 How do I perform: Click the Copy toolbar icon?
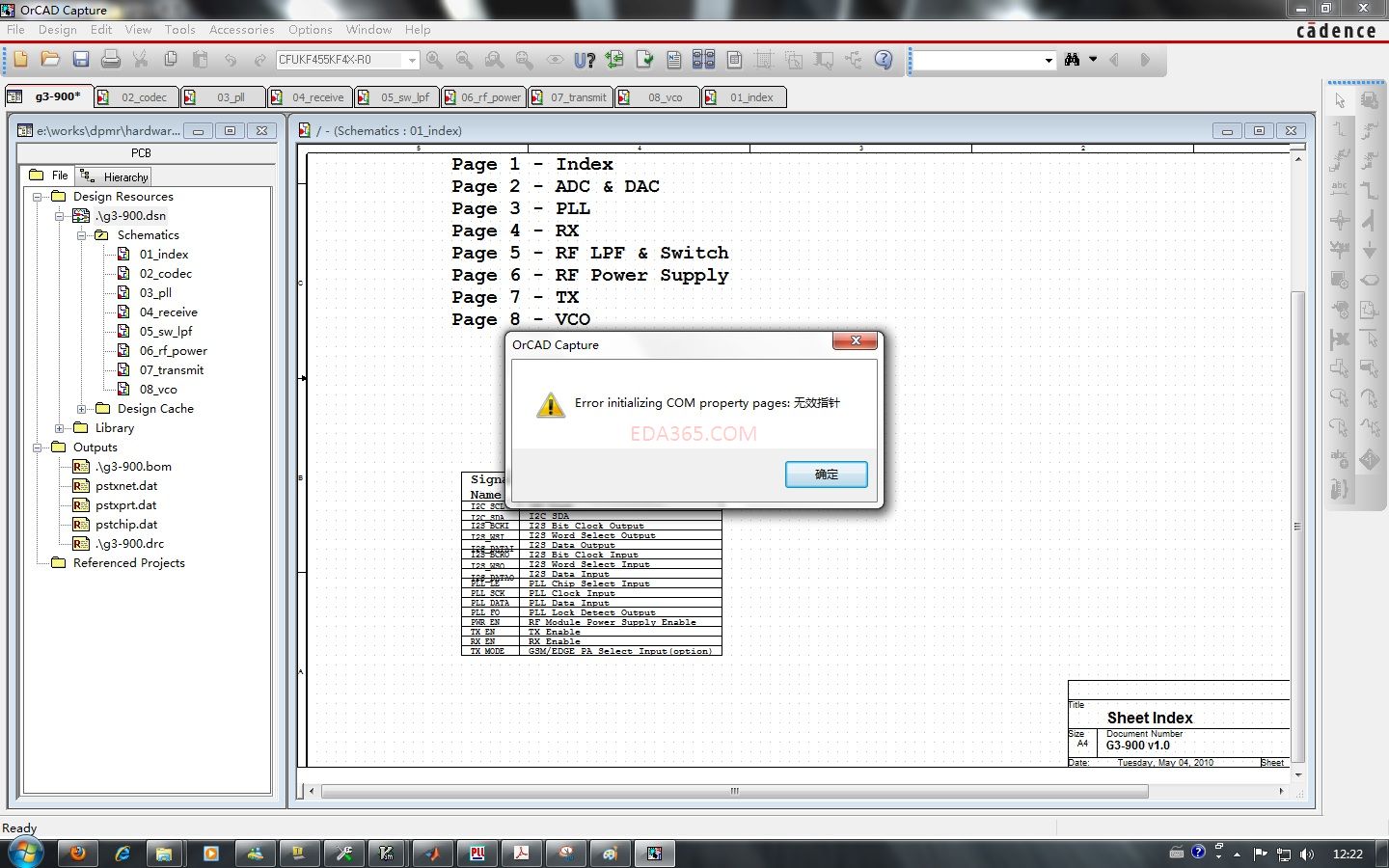(171, 60)
